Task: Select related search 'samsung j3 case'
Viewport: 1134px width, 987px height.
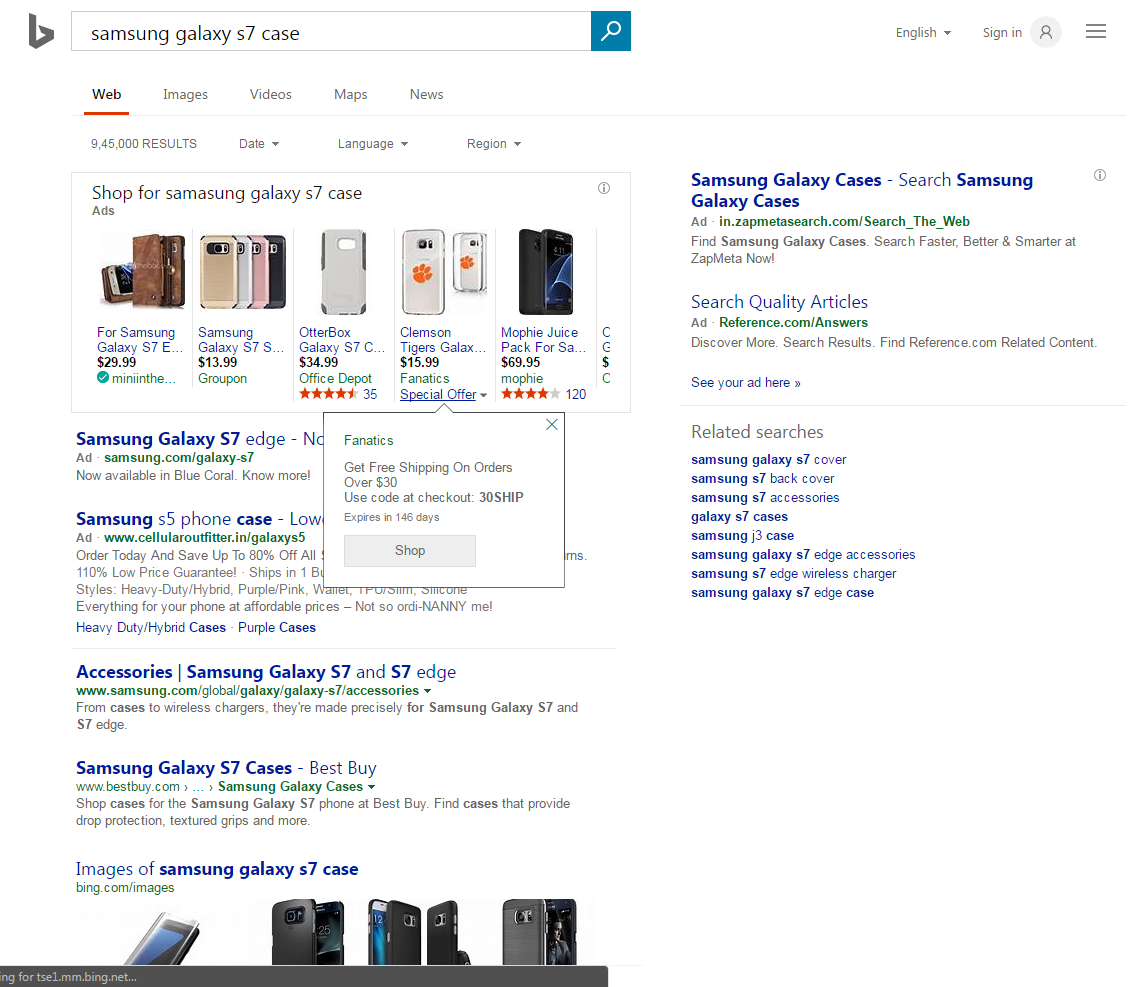Action: pyautogui.click(x=742, y=536)
